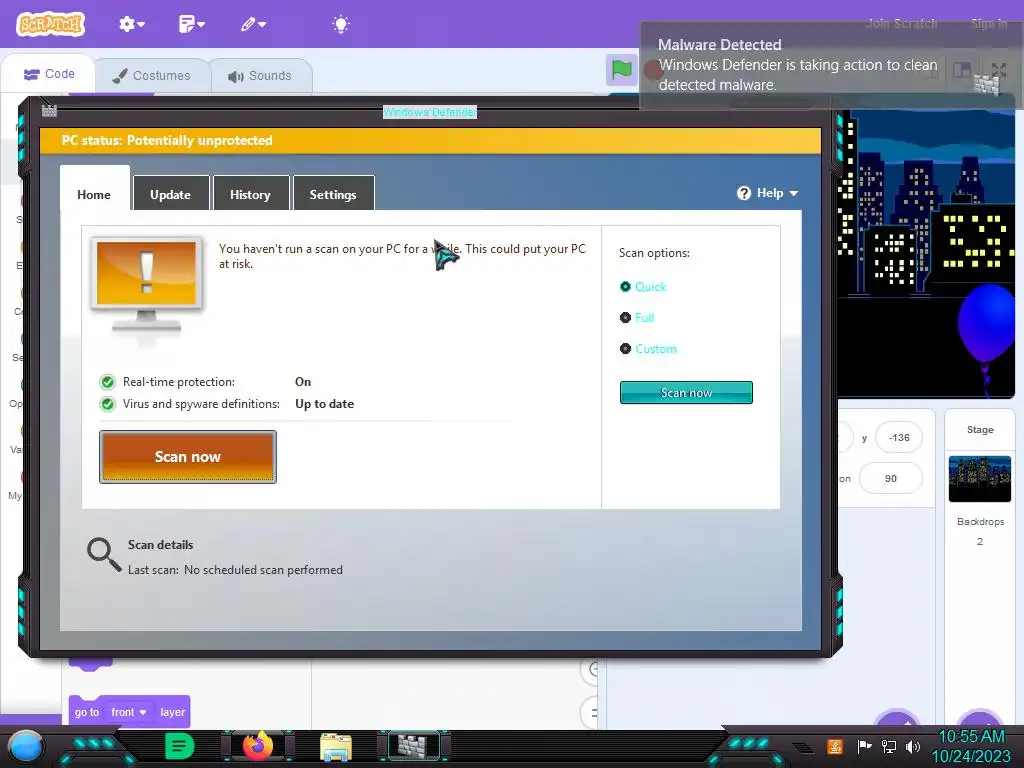Open the Home tab in Windows Defender

point(94,195)
